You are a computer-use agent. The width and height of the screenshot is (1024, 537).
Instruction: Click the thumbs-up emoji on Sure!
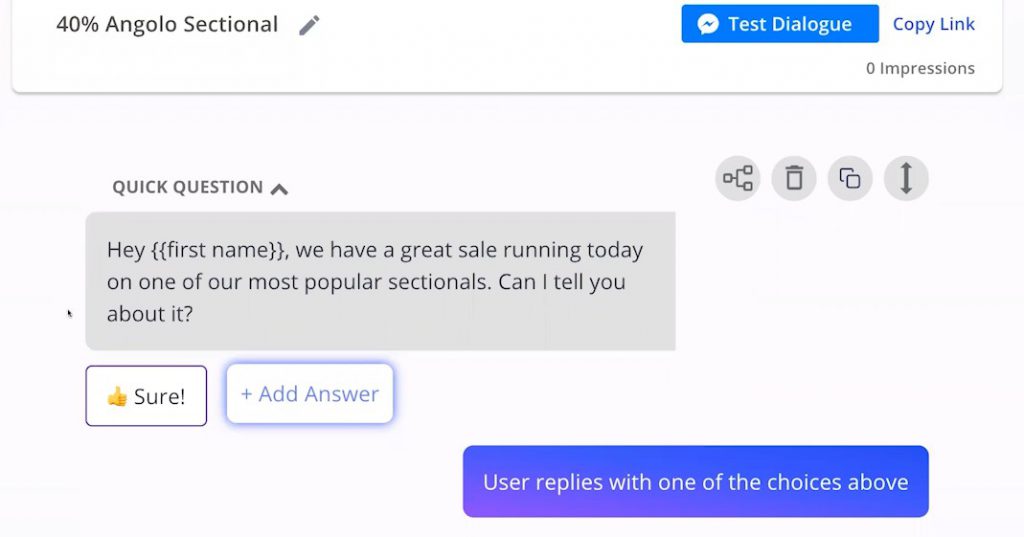tap(117, 396)
